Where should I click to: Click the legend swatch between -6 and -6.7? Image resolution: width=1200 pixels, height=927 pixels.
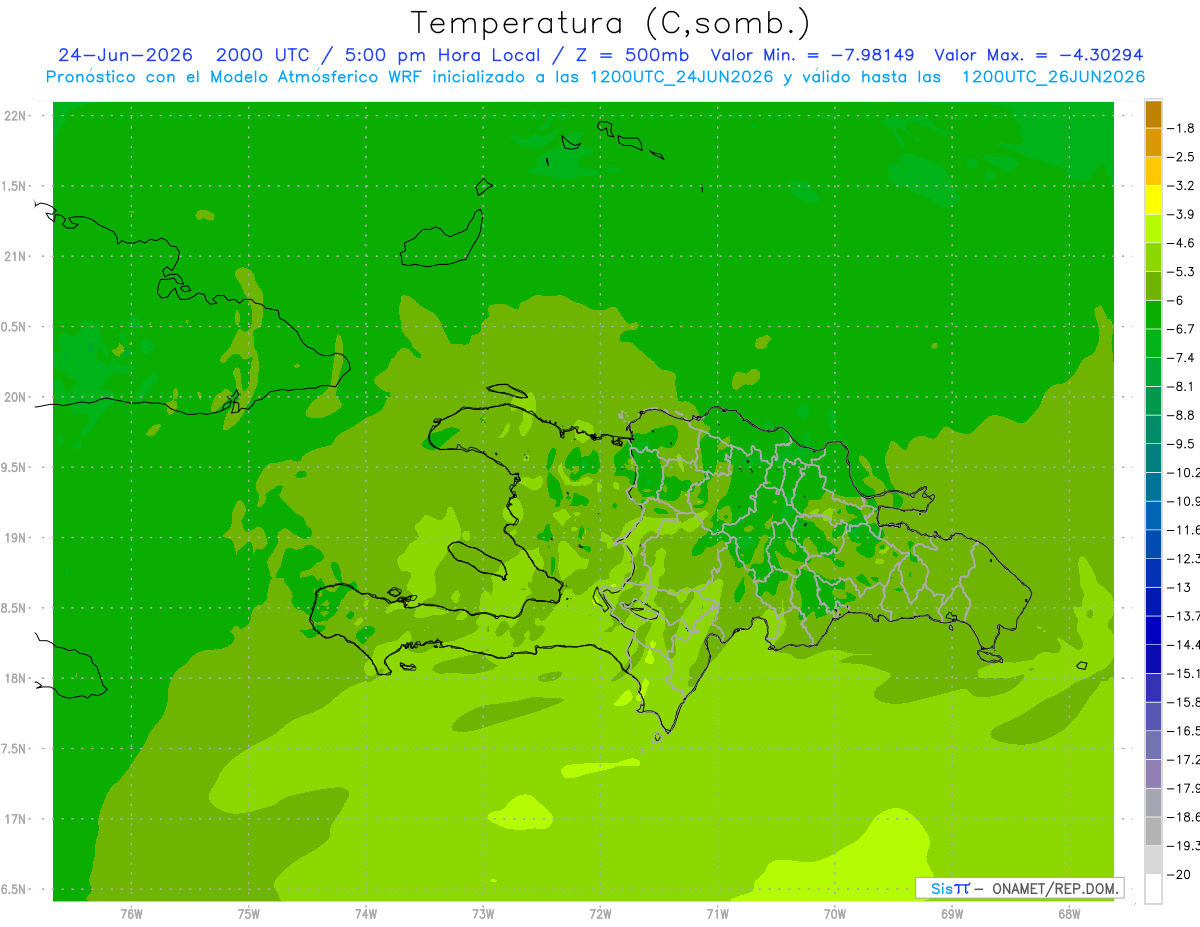click(x=1153, y=315)
